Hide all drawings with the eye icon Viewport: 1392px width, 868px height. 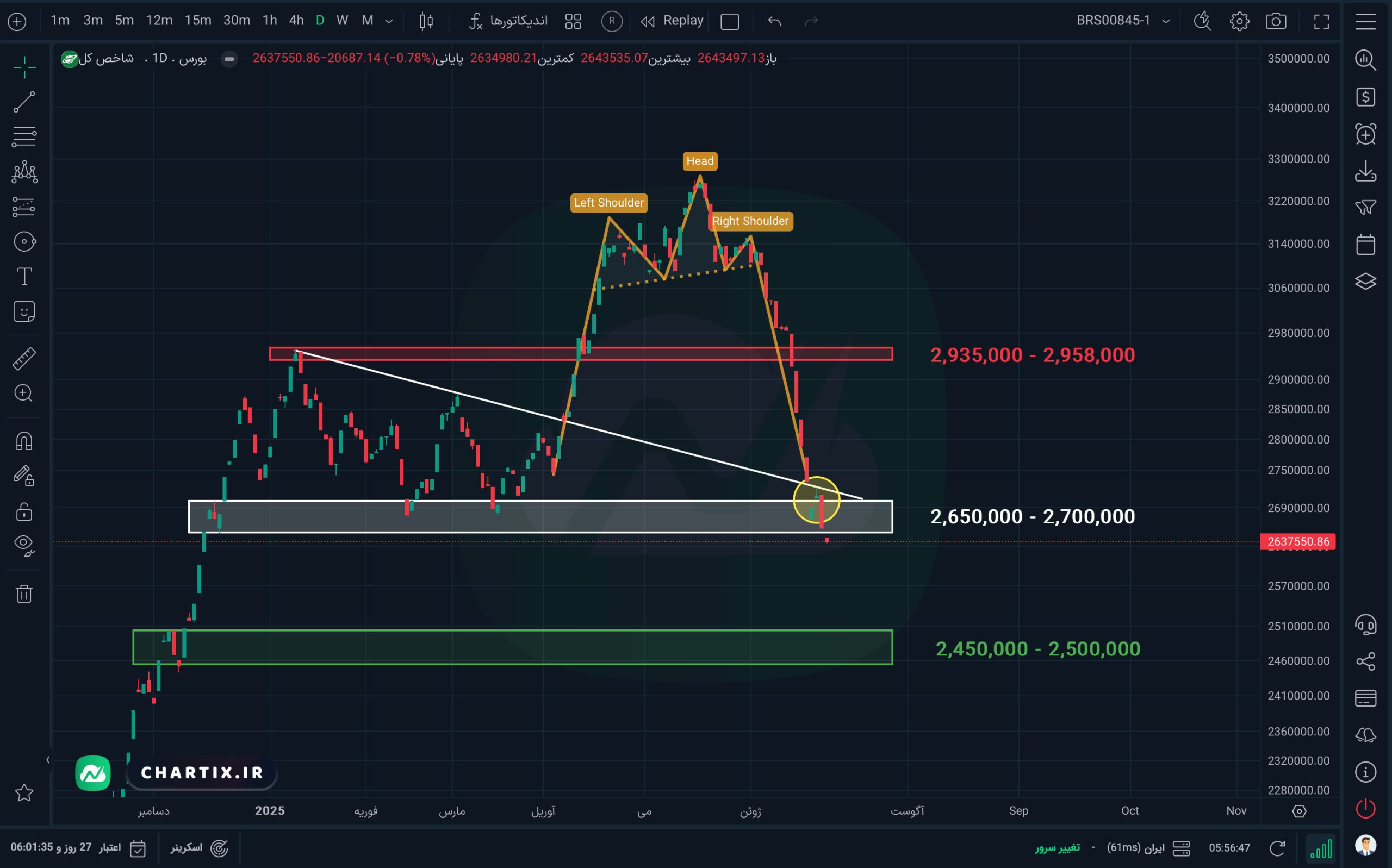24,545
